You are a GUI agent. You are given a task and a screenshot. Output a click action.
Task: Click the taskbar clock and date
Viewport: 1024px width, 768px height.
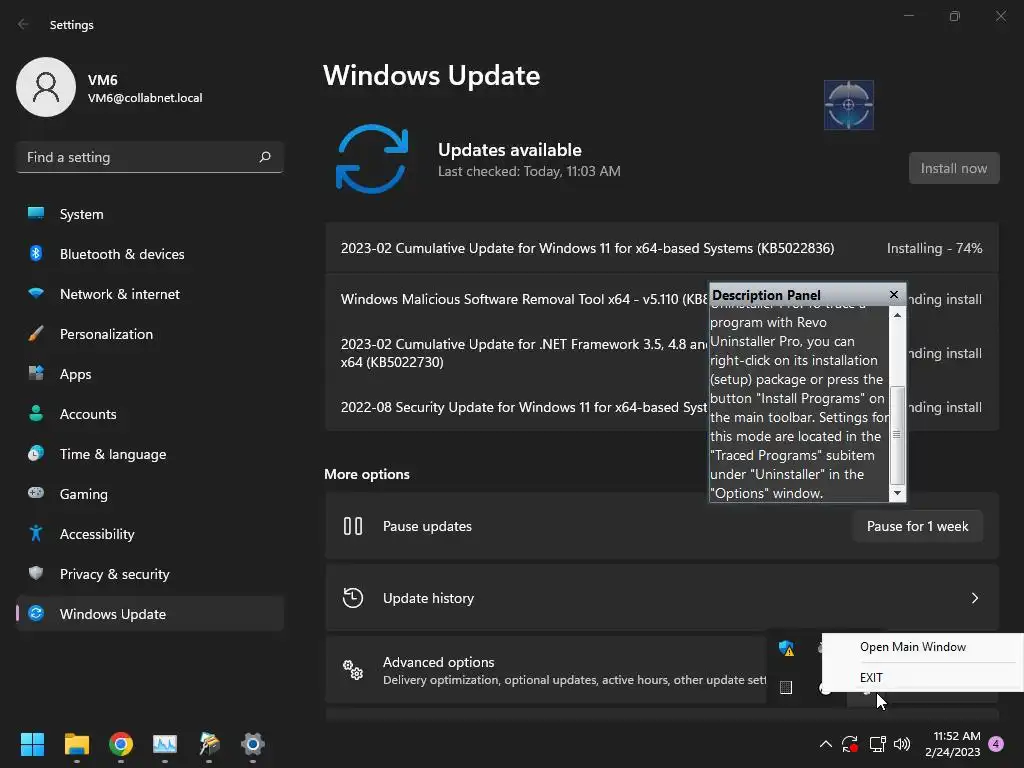[x=952, y=744]
